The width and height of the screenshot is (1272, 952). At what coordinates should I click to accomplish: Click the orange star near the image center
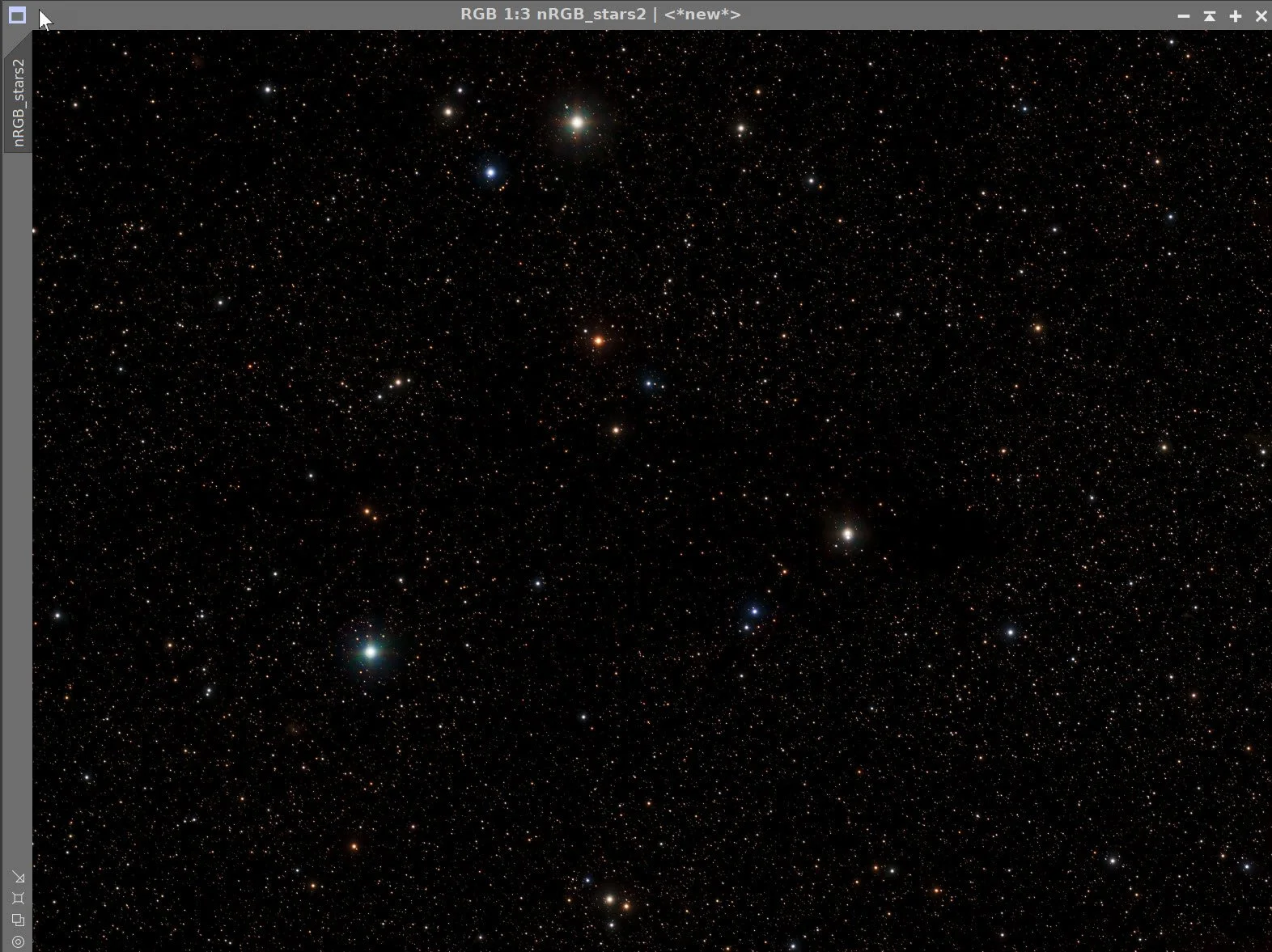tap(598, 341)
